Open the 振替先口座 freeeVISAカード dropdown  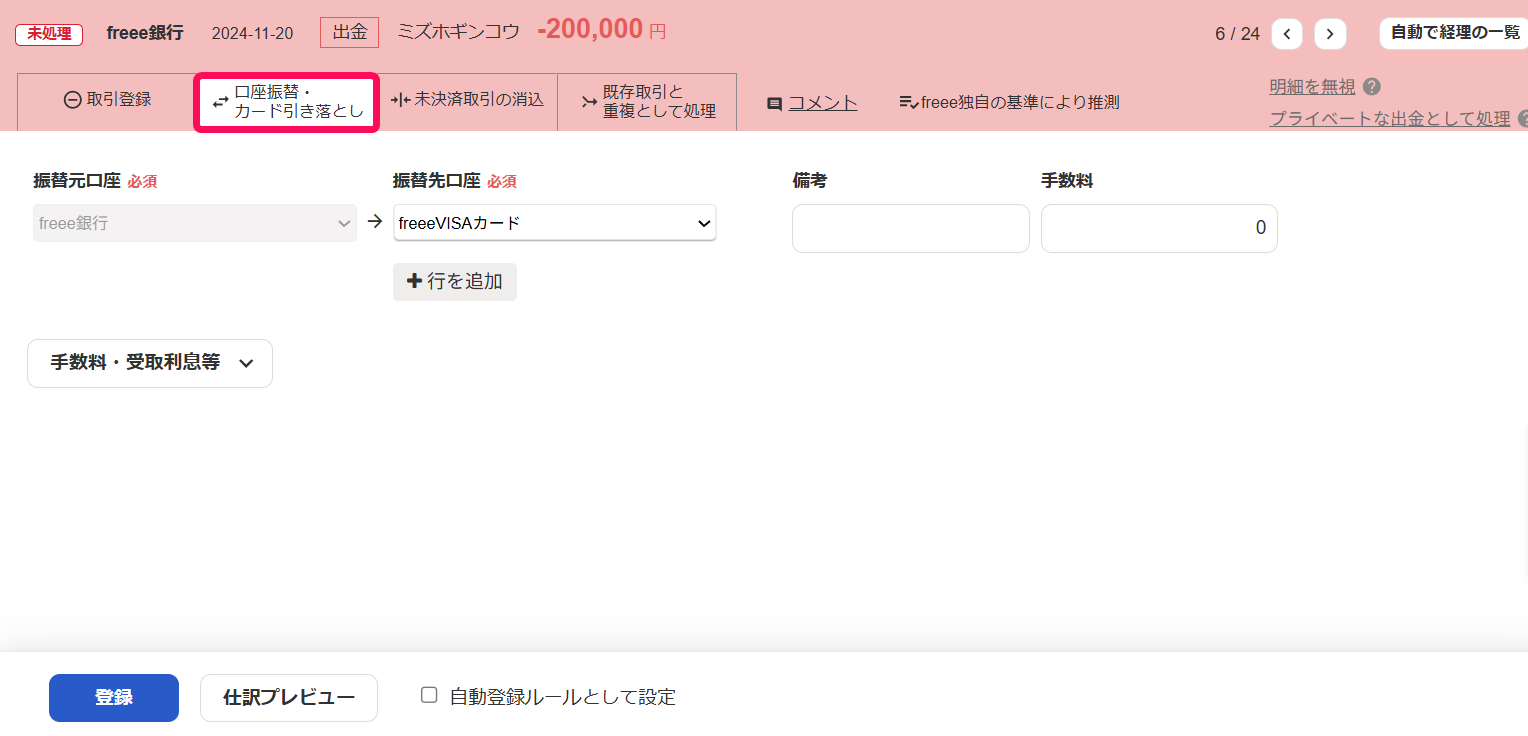(x=555, y=223)
